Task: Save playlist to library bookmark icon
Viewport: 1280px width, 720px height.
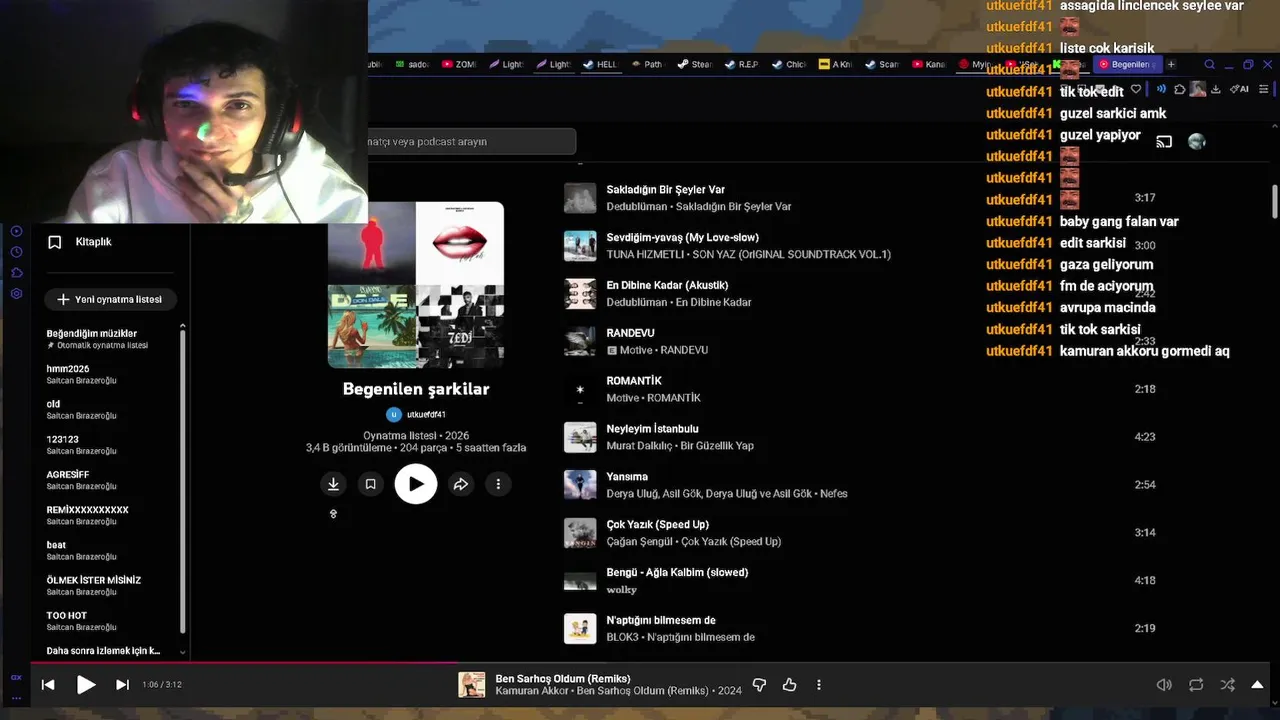Action: 370,484
